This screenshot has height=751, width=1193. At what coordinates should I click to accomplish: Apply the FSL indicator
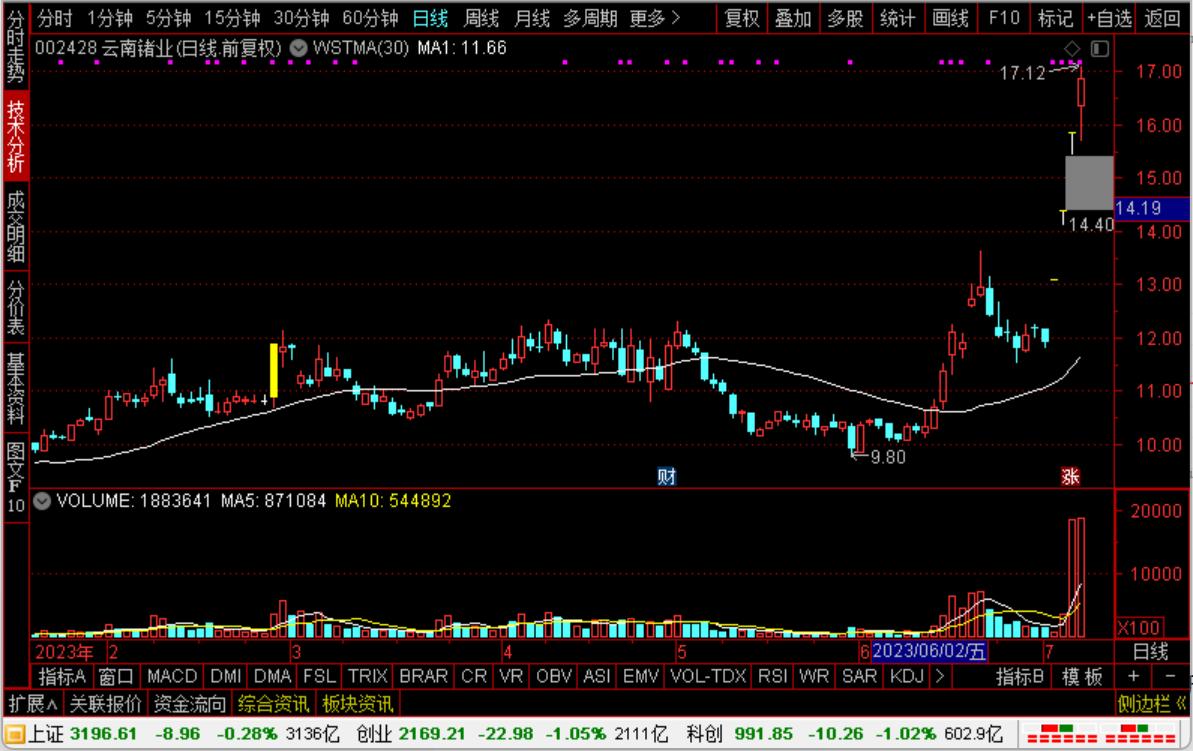(320, 676)
